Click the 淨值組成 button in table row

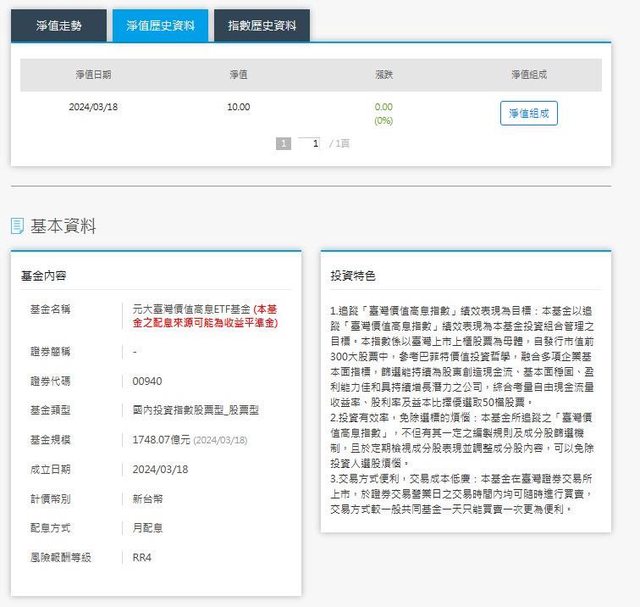pos(528,114)
